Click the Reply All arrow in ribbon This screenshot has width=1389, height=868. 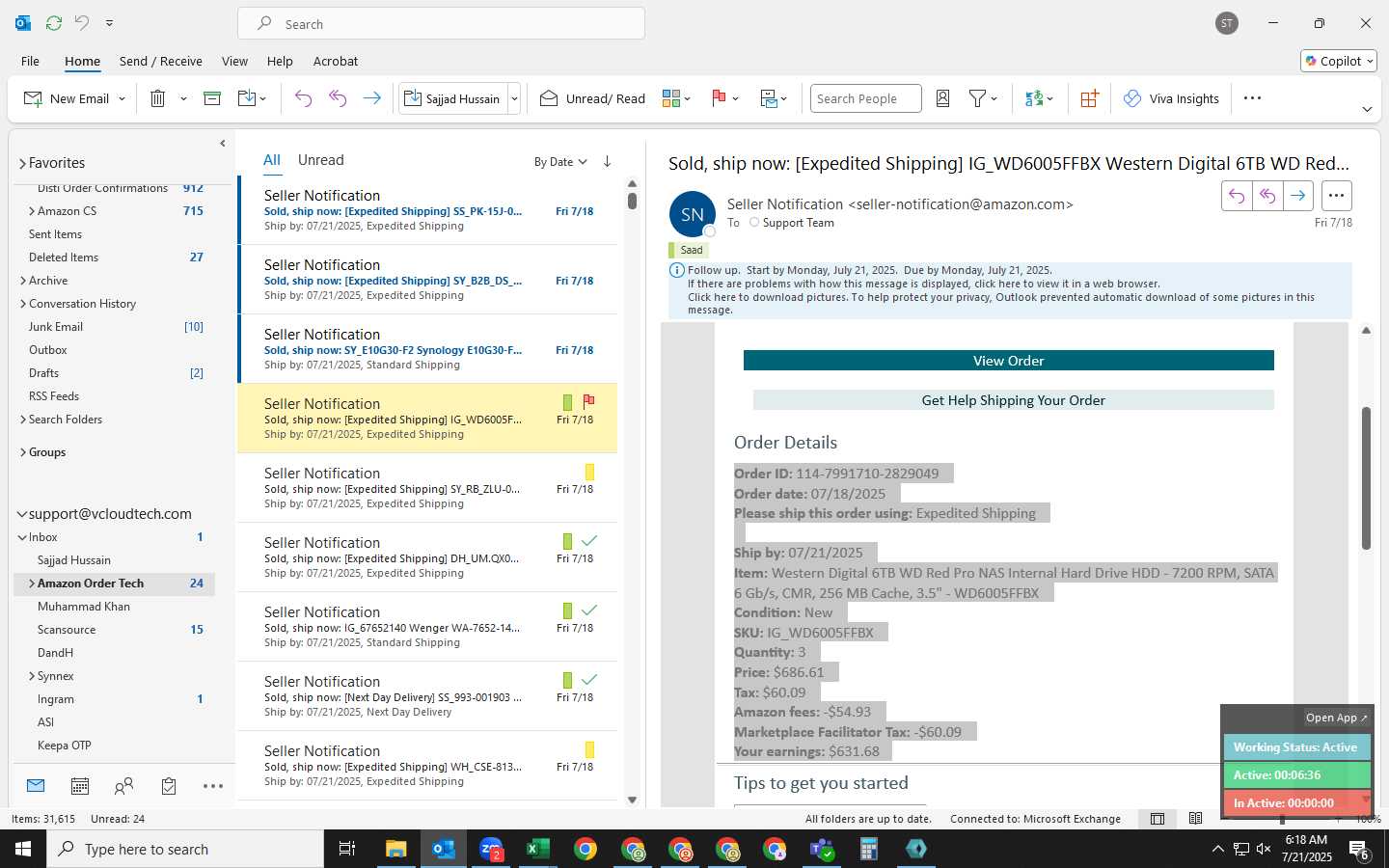pyautogui.click(x=338, y=98)
